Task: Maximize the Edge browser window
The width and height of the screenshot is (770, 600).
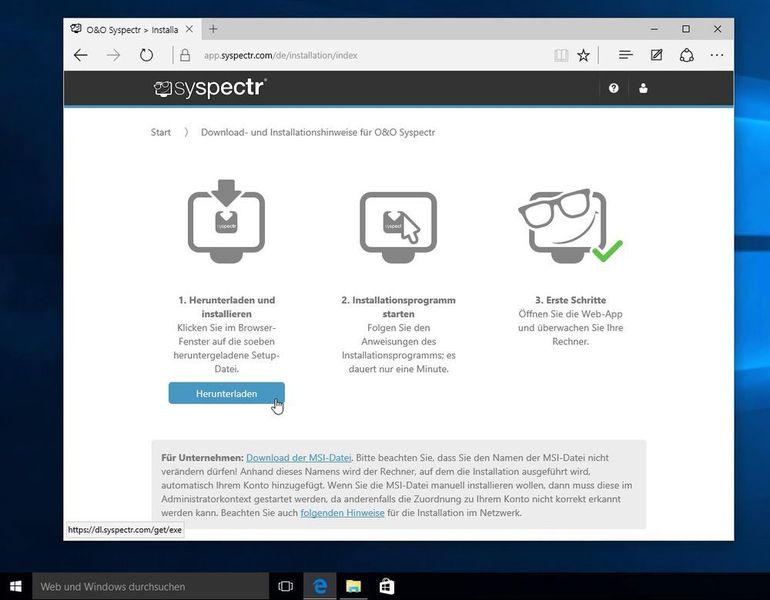Action: point(686,29)
